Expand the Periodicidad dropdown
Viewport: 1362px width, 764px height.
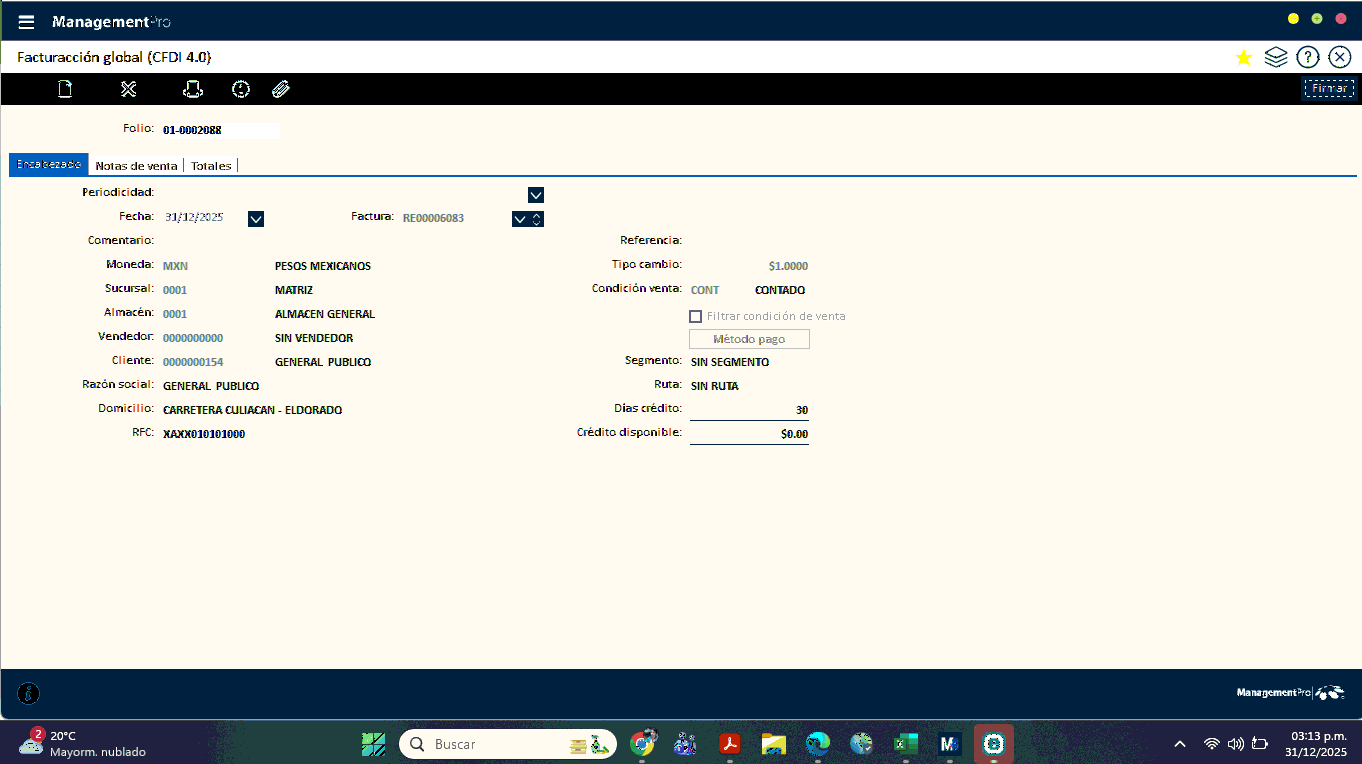click(535, 195)
